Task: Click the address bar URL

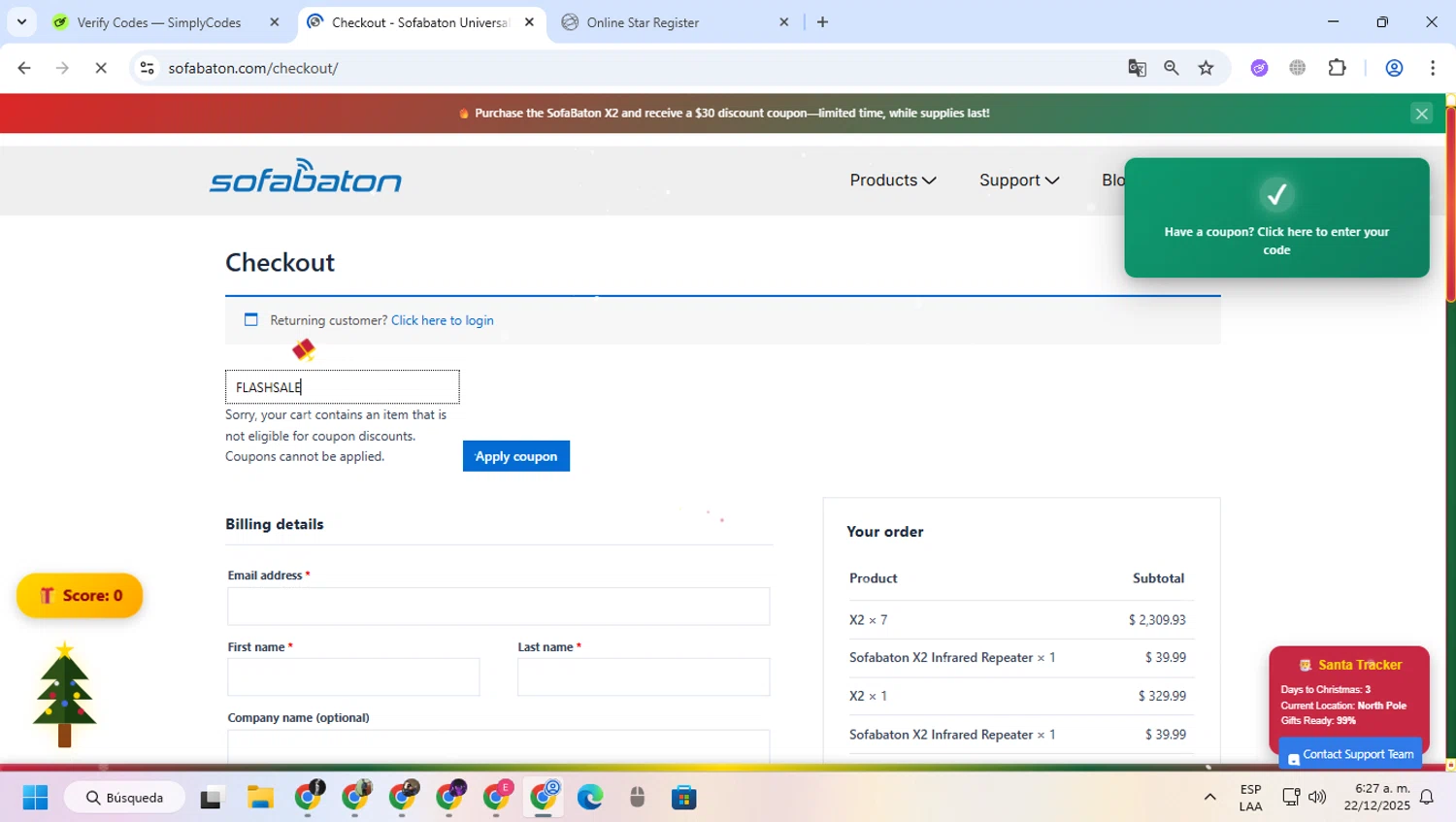Action: (x=253, y=68)
